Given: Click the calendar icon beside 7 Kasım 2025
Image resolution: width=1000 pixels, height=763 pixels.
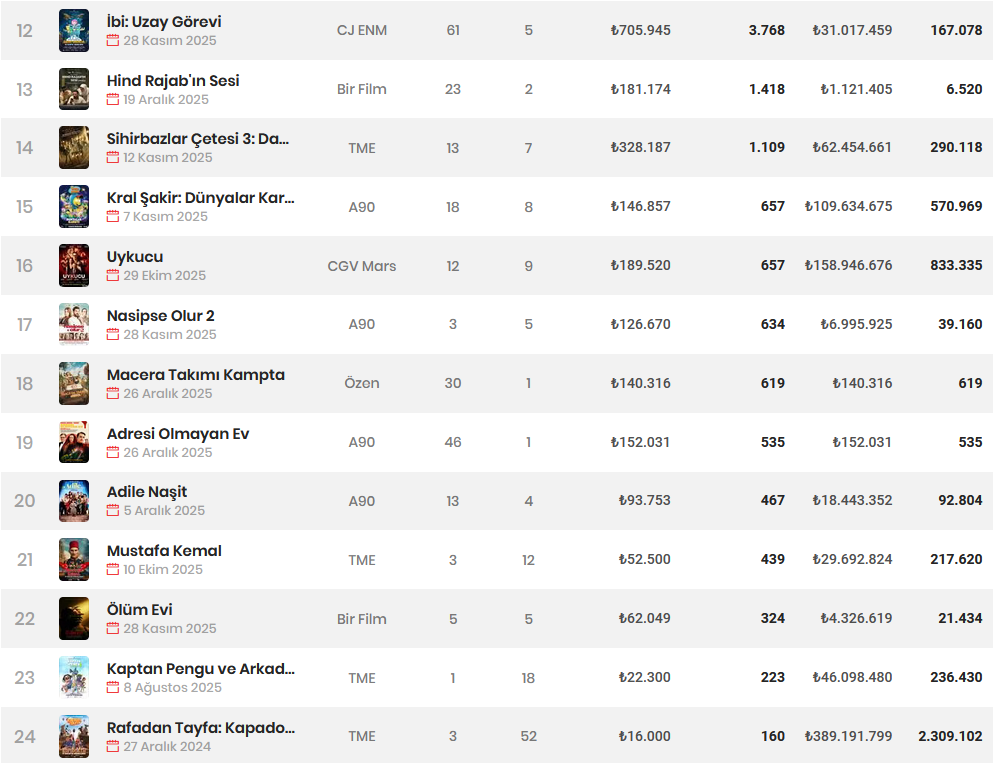Looking at the screenshot, I should [113, 216].
